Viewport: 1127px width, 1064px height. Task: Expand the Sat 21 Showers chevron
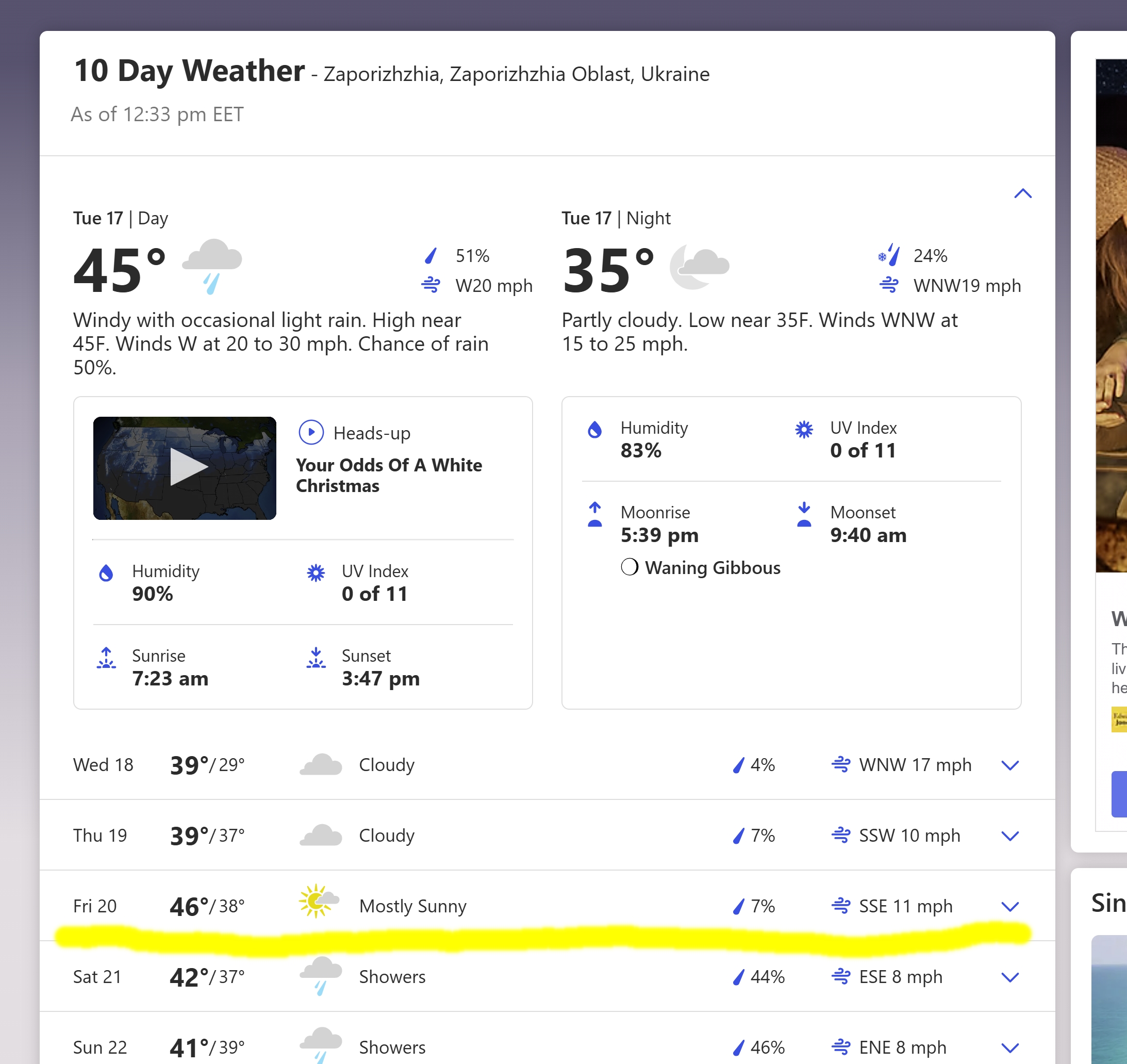[x=1009, y=977]
